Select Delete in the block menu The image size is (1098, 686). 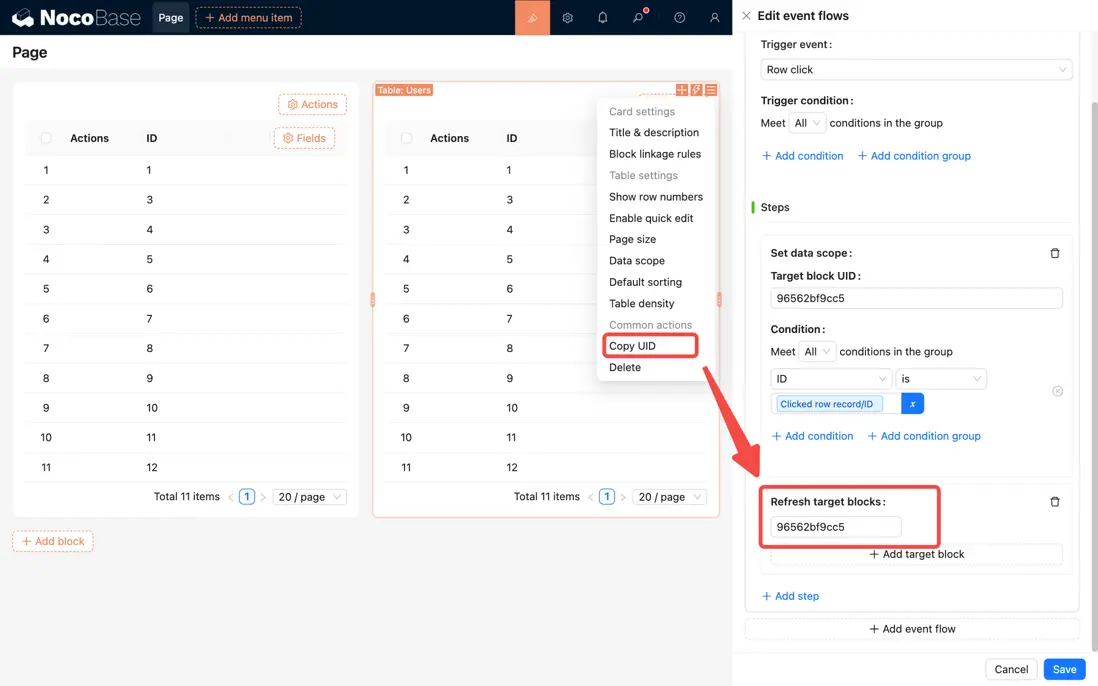625,368
